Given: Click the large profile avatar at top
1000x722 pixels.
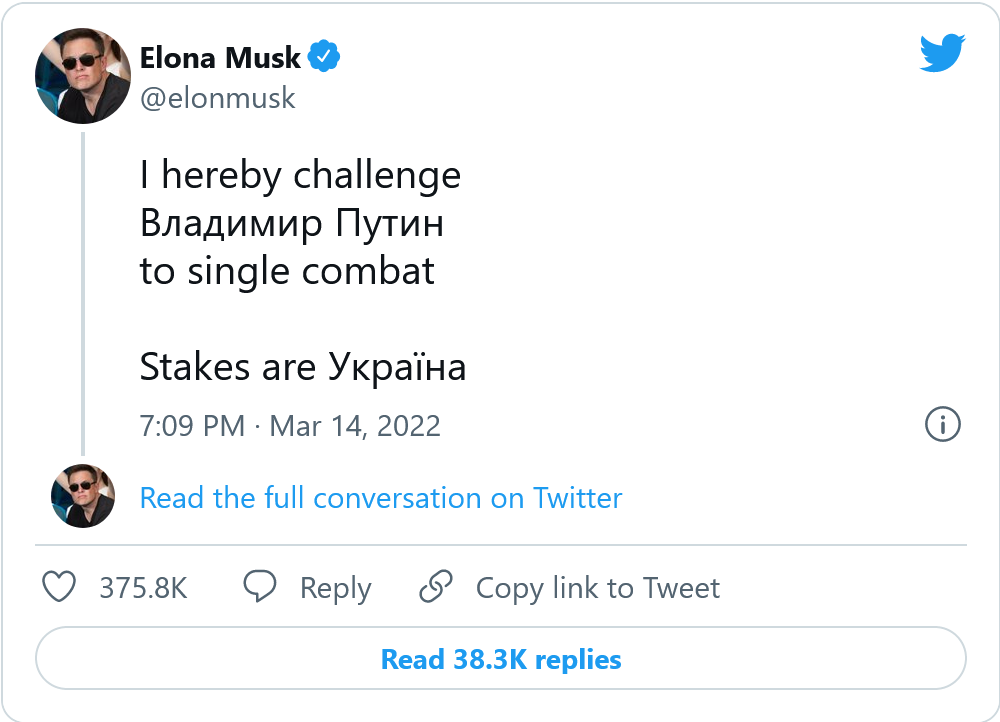Looking at the screenshot, I should [x=83, y=76].
